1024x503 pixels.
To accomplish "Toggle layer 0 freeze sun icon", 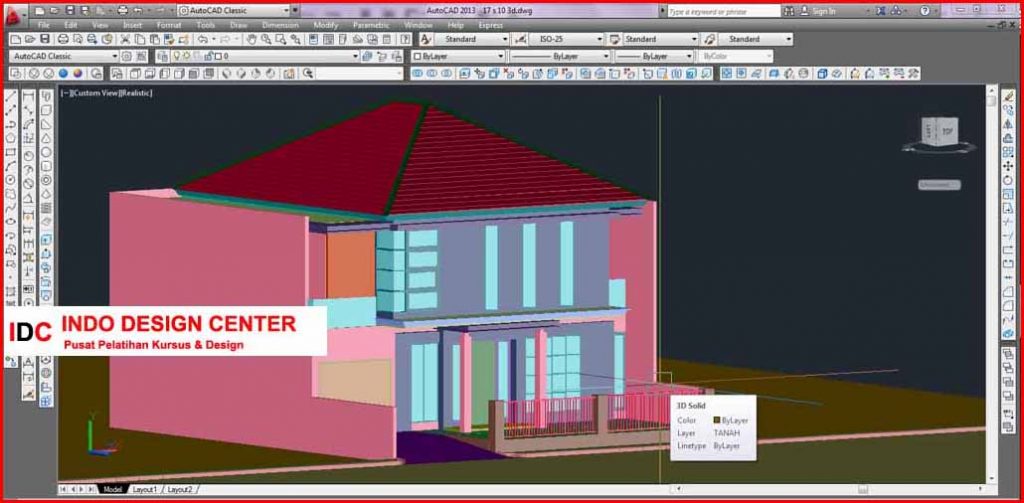I will [x=186, y=56].
